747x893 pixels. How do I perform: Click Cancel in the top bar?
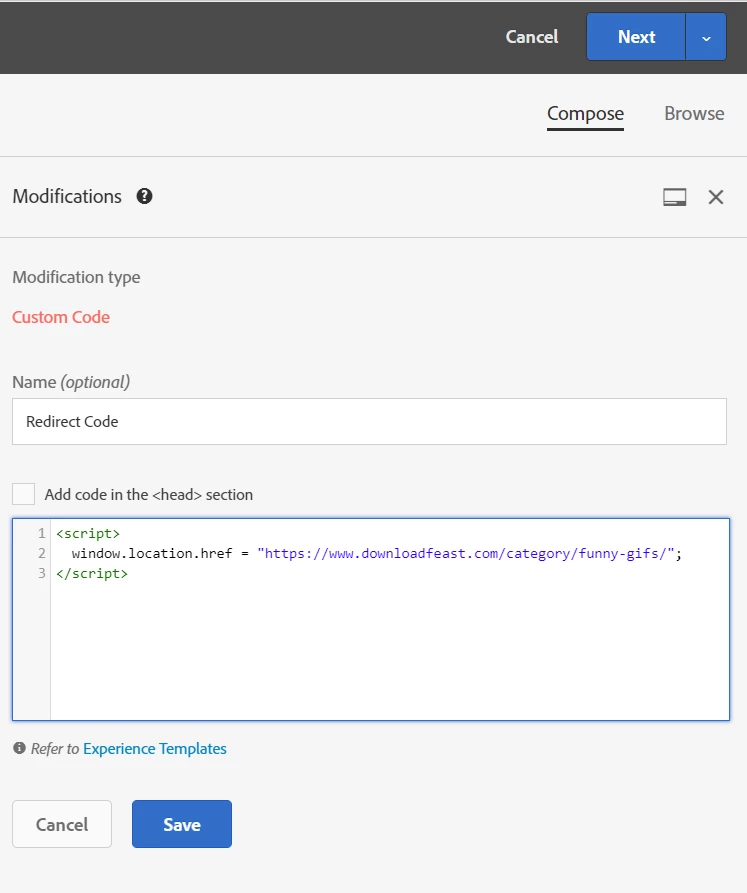[x=532, y=37]
